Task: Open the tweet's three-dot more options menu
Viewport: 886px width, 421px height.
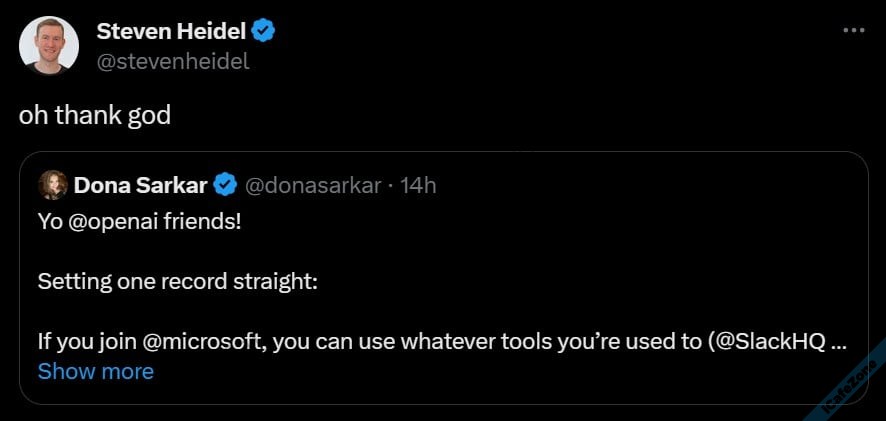Action: point(852,30)
